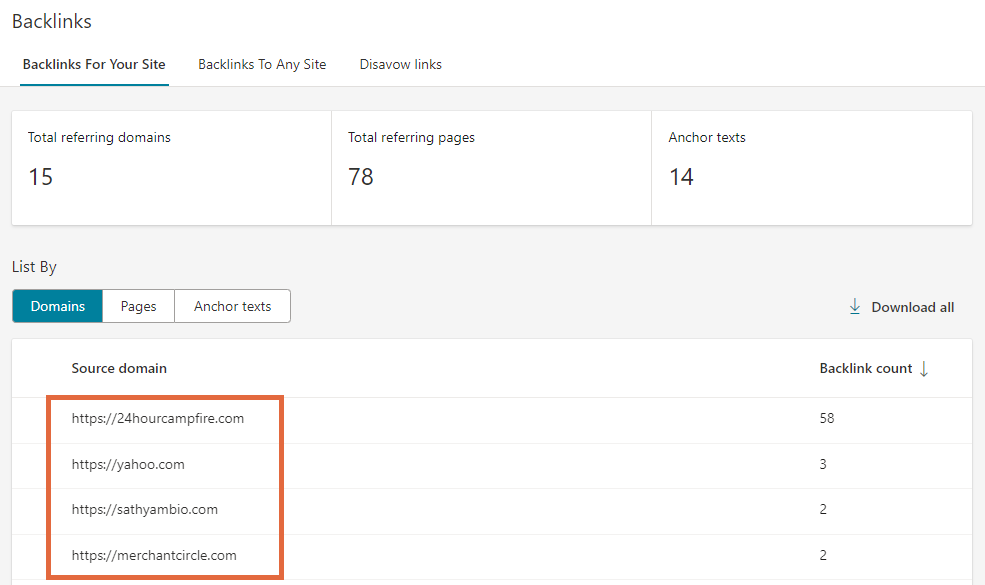985x585 pixels.
Task: Click the yahoo.com source domain
Action: [128, 464]
